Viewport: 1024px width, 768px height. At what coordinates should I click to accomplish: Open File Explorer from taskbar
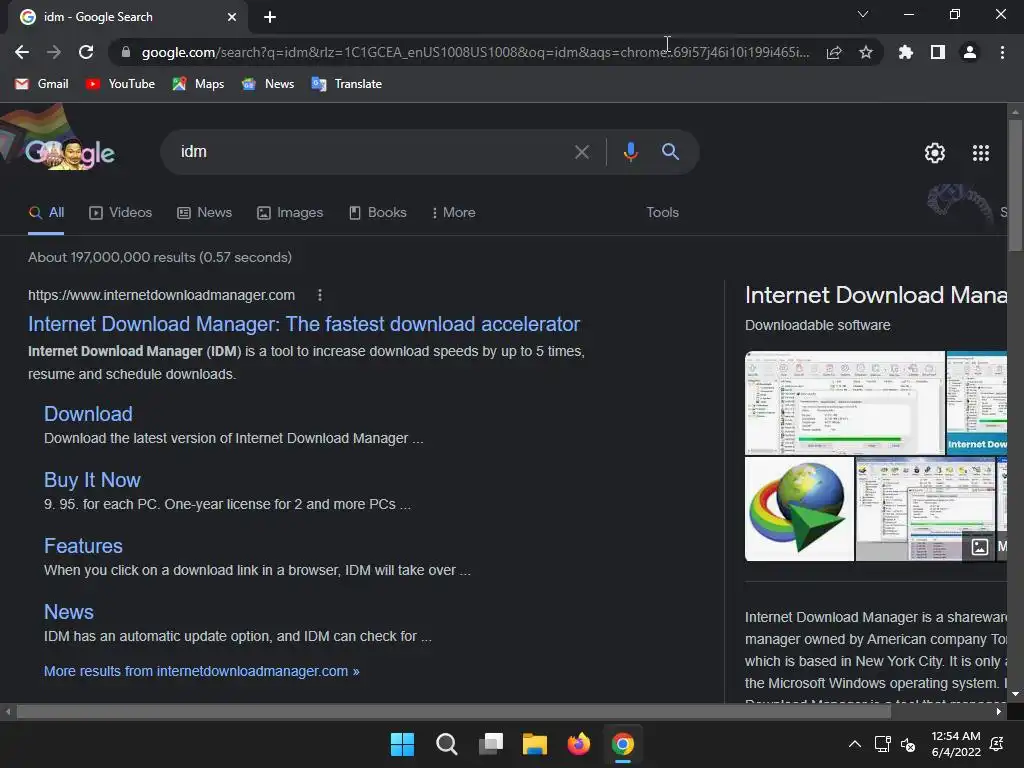click(x=535, y=744)
